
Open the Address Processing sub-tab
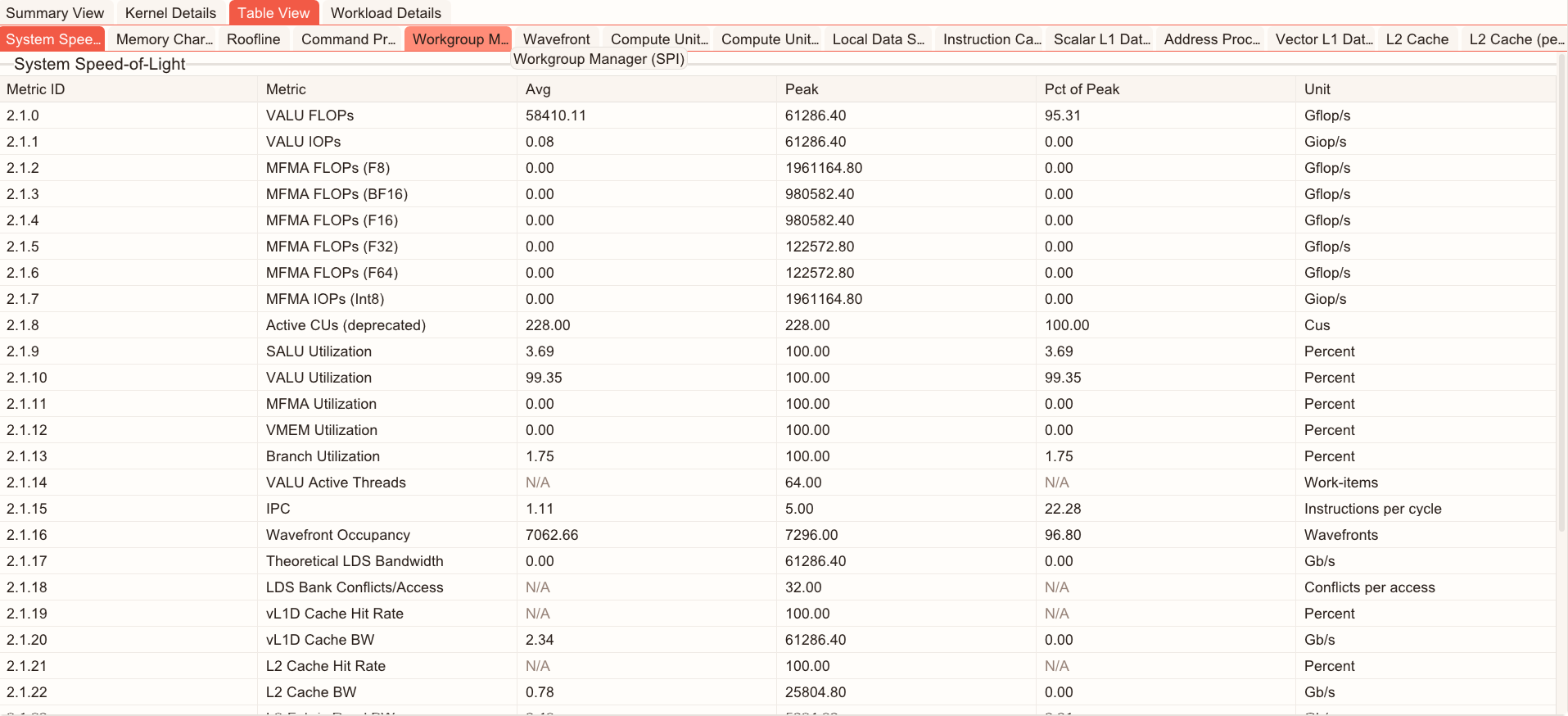tap(1212, 39)
